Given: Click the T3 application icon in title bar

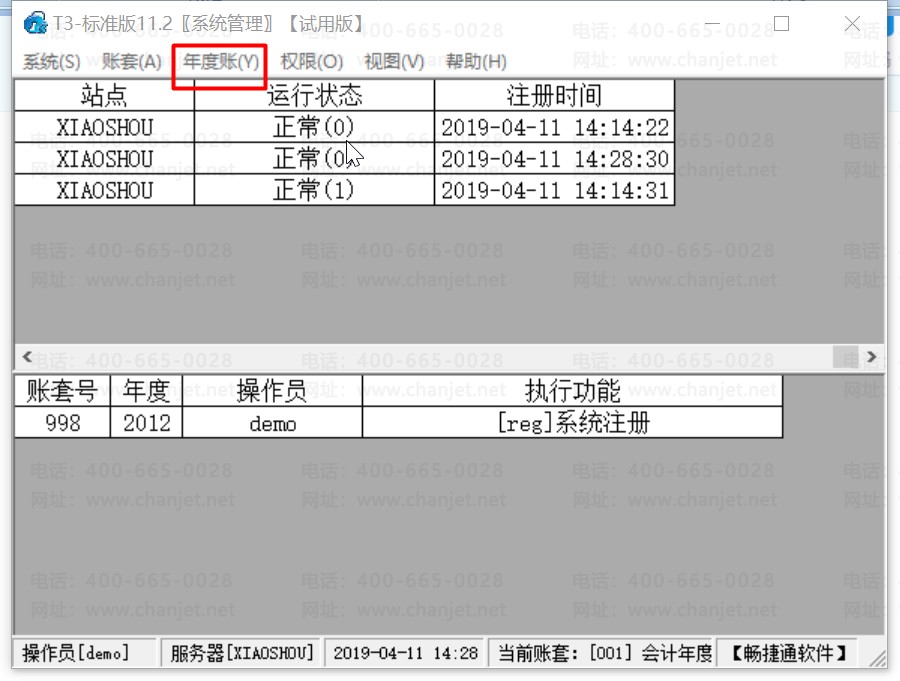Looking at the screenshot, I should pyautogui.click(x=36, y=24).
